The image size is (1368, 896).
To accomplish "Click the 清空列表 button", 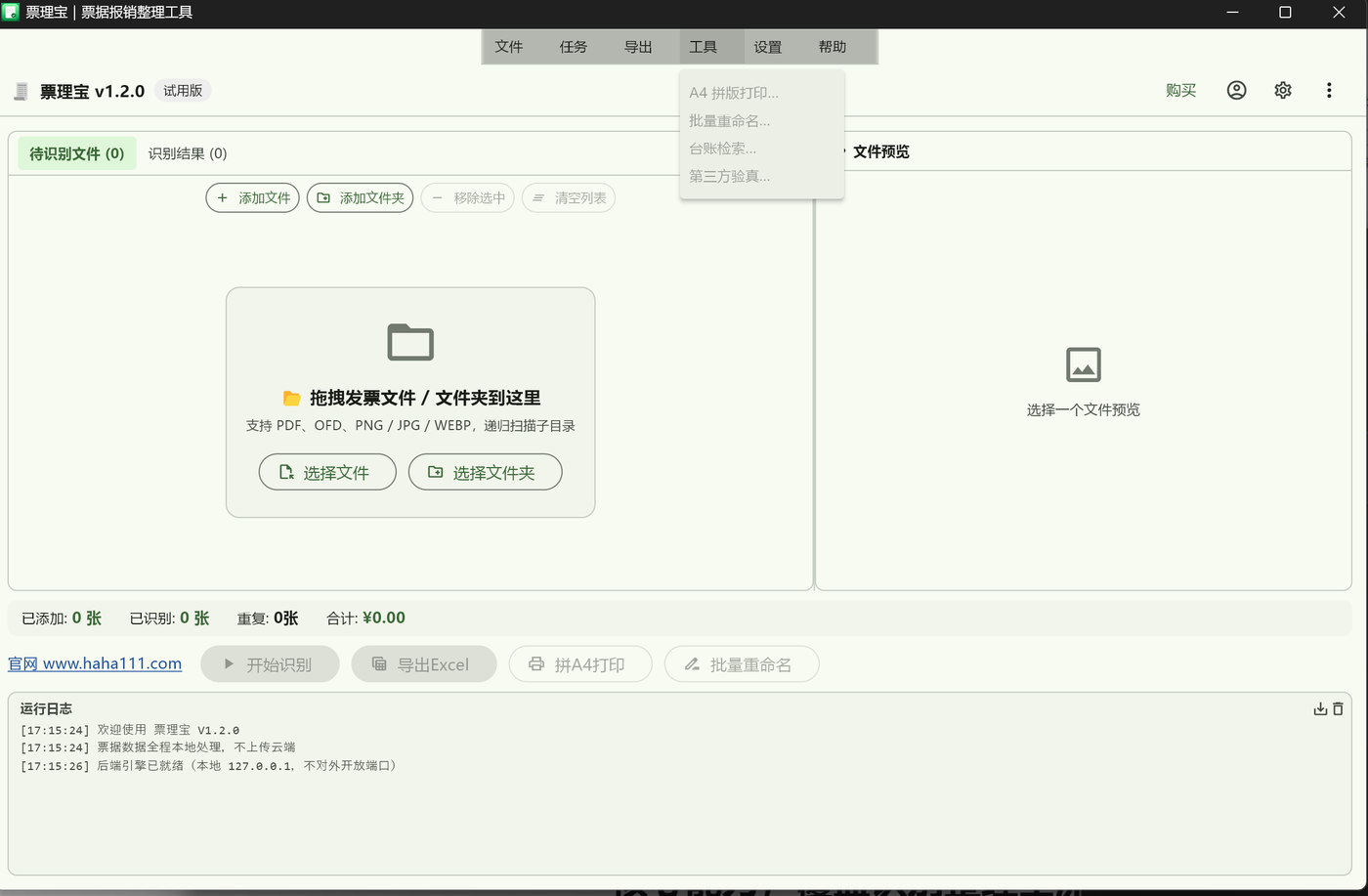I will pos(569,197).
